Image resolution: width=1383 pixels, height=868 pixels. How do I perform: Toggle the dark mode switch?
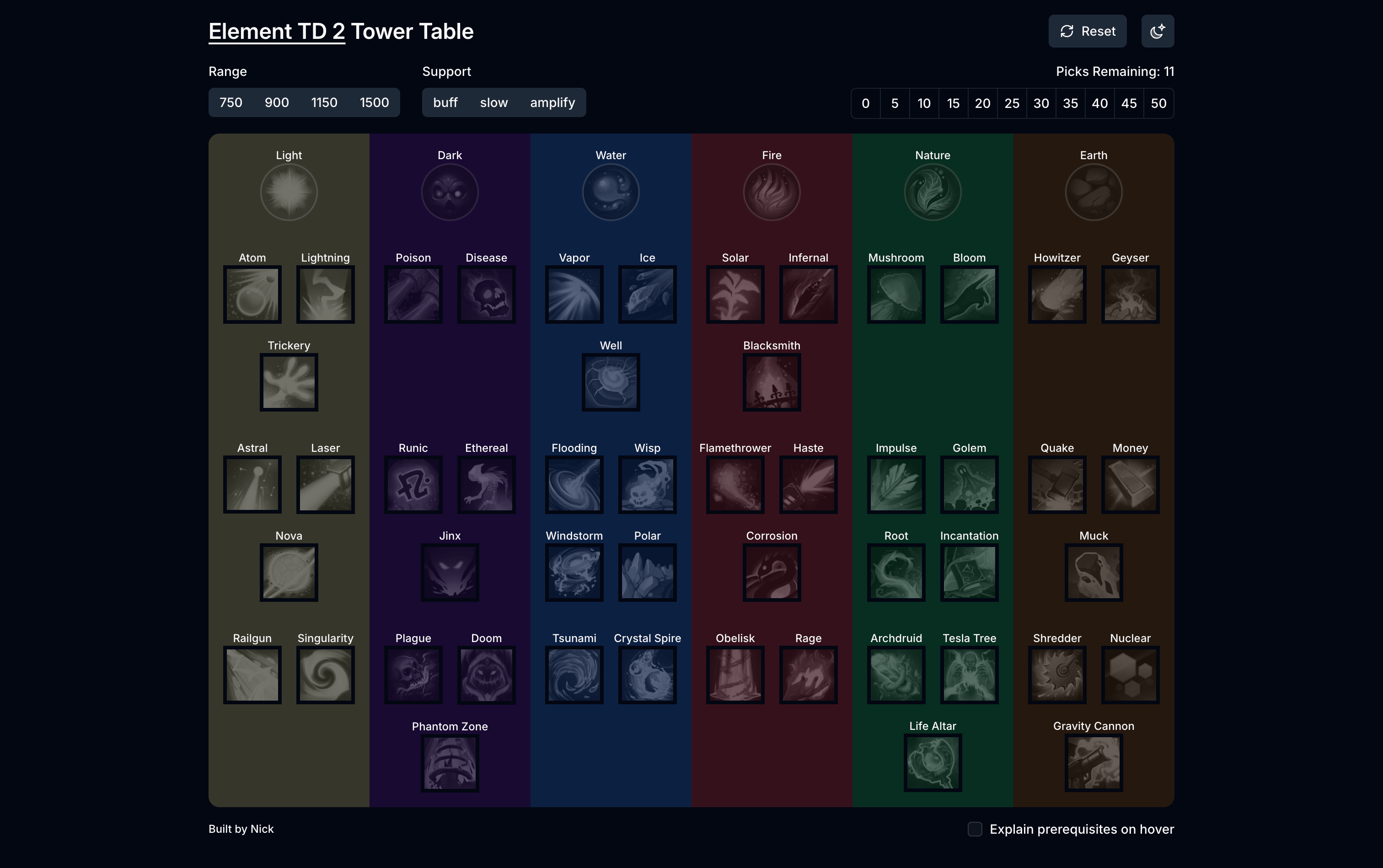tap(1158, 31)
